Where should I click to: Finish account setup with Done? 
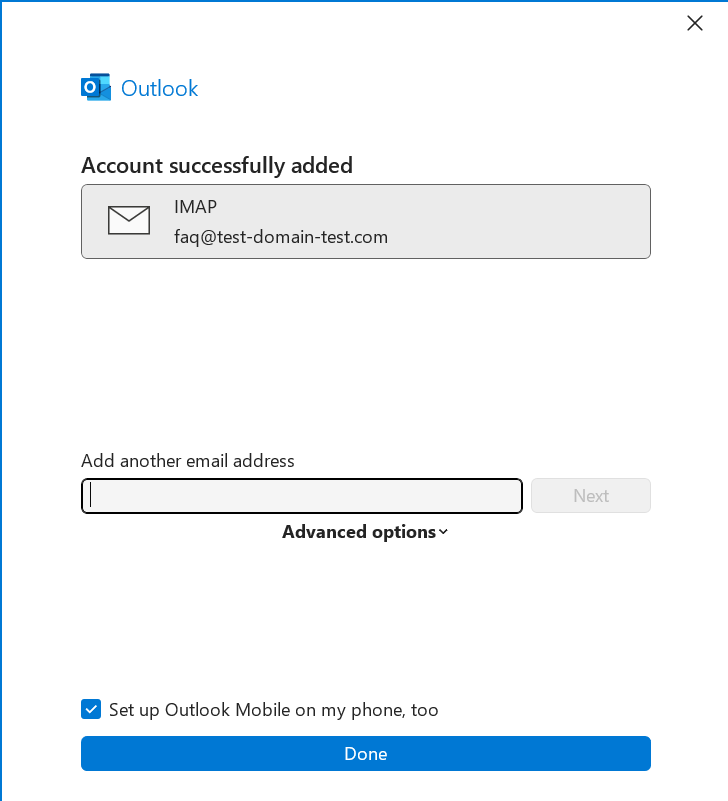coord(365,754)
